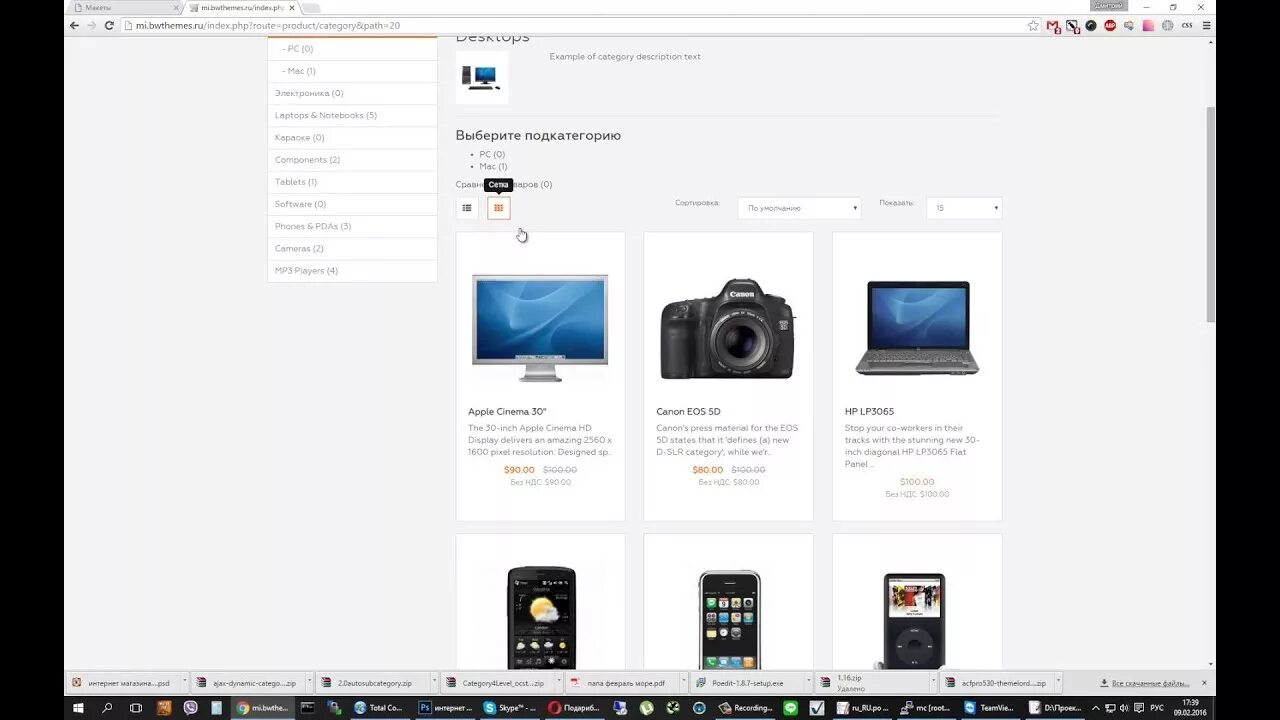Image resolution: width=1280 pixels, height=720 pixels.
Task: Open the Караоке (0) category
Action: point(352,138)
